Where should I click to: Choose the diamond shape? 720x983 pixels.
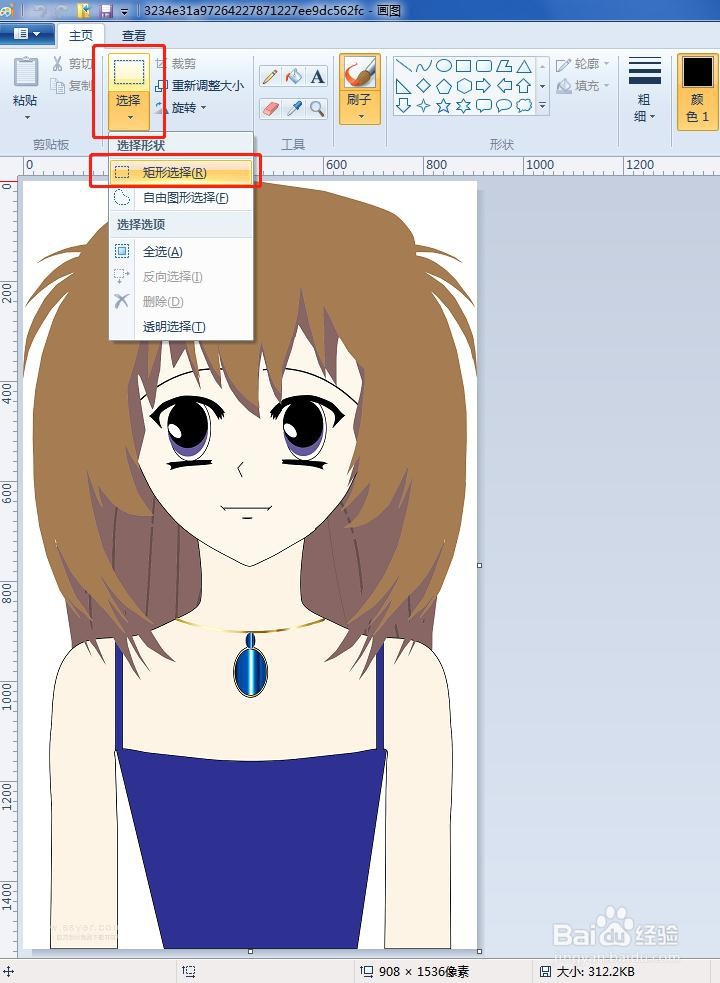pyautogui.click(x=424, y=85)
